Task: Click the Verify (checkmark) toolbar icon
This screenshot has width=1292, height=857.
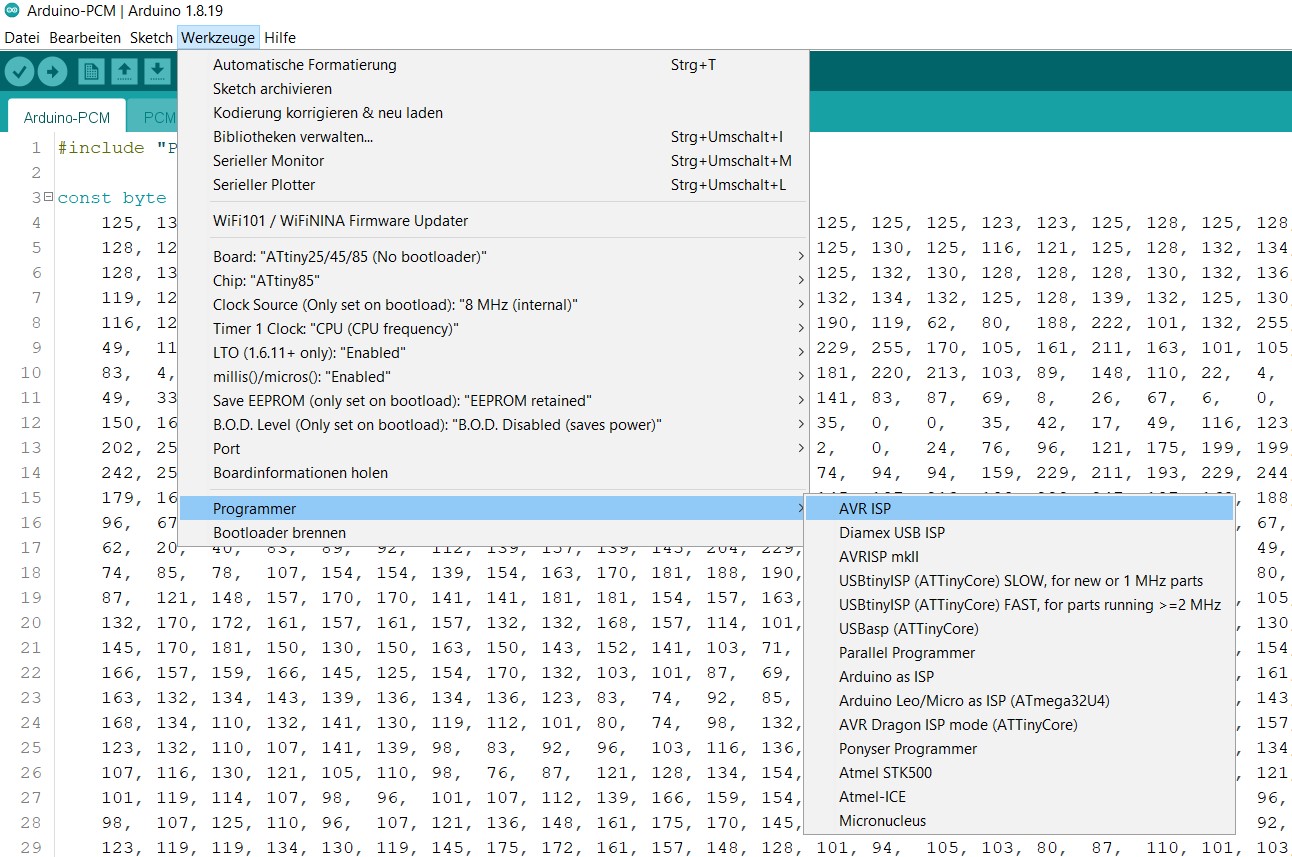Action: [20, 71]
